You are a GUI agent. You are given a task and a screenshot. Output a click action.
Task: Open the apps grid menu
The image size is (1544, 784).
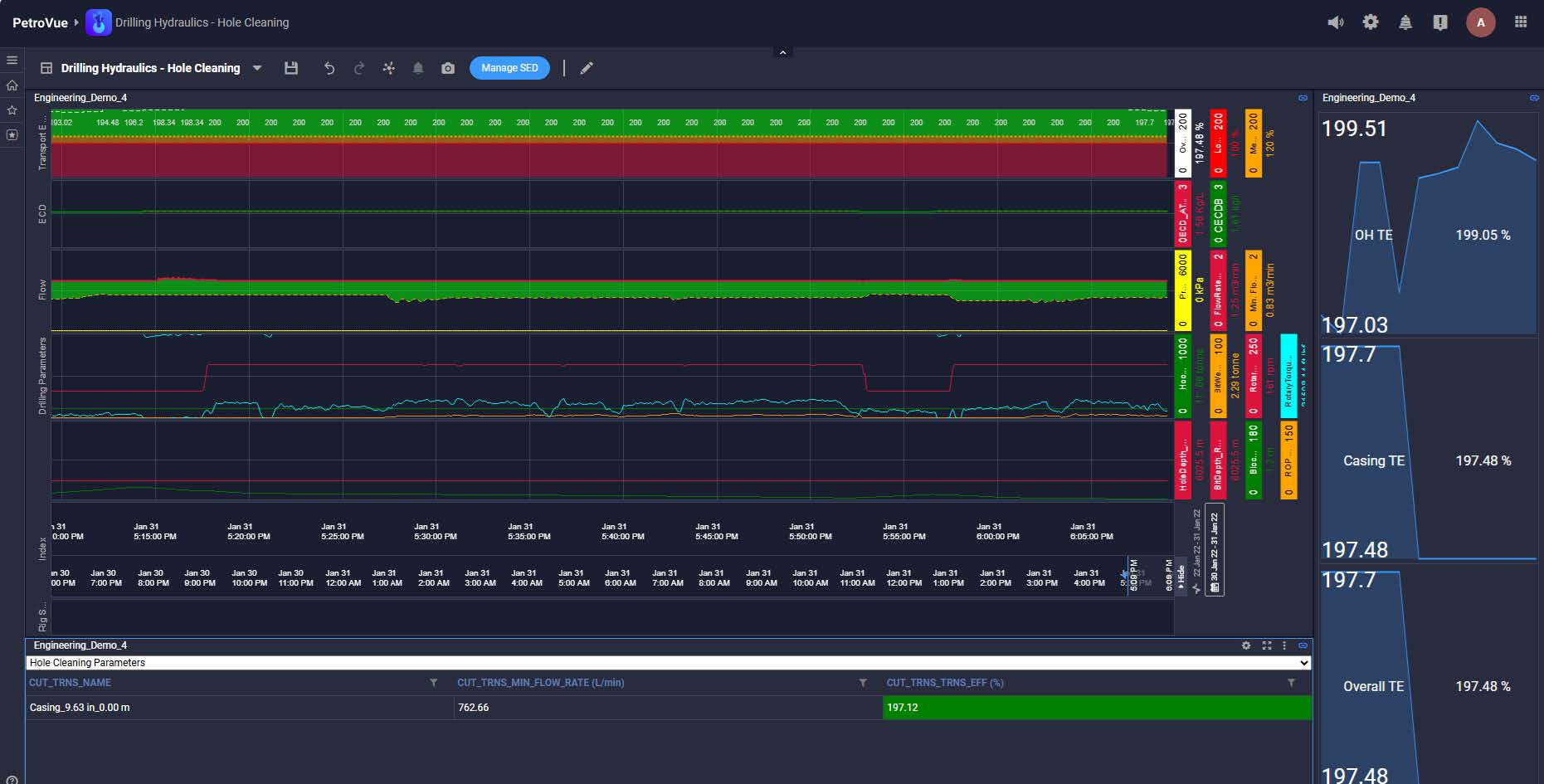[x=1521, y=22]
